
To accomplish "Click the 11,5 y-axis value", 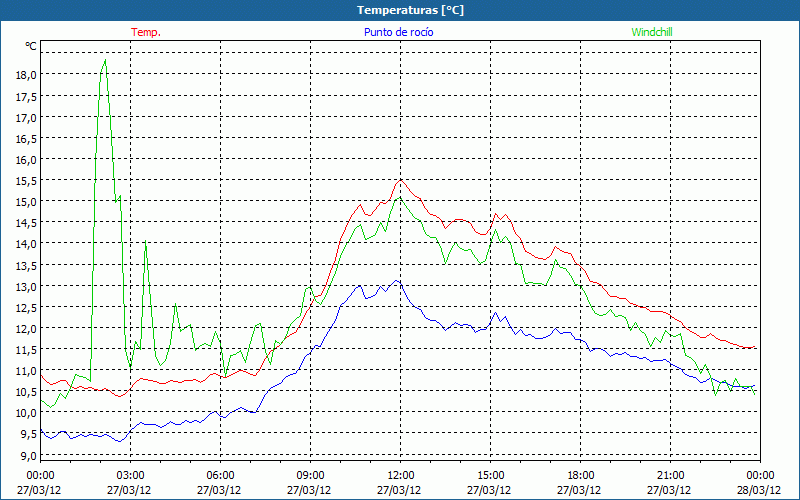I will coord(27,349).
